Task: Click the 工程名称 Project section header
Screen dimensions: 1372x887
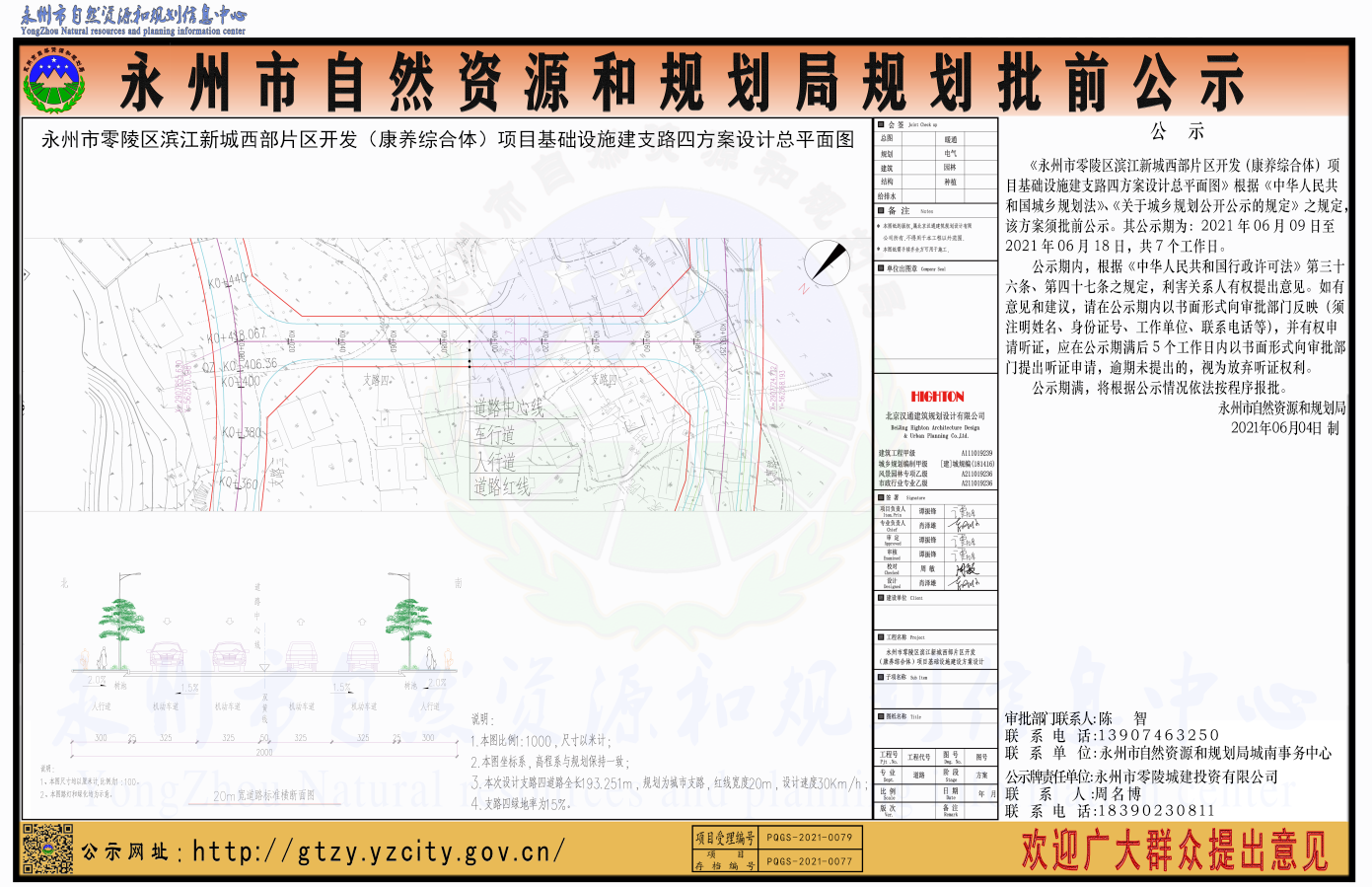Action: [x=904, y=637]
